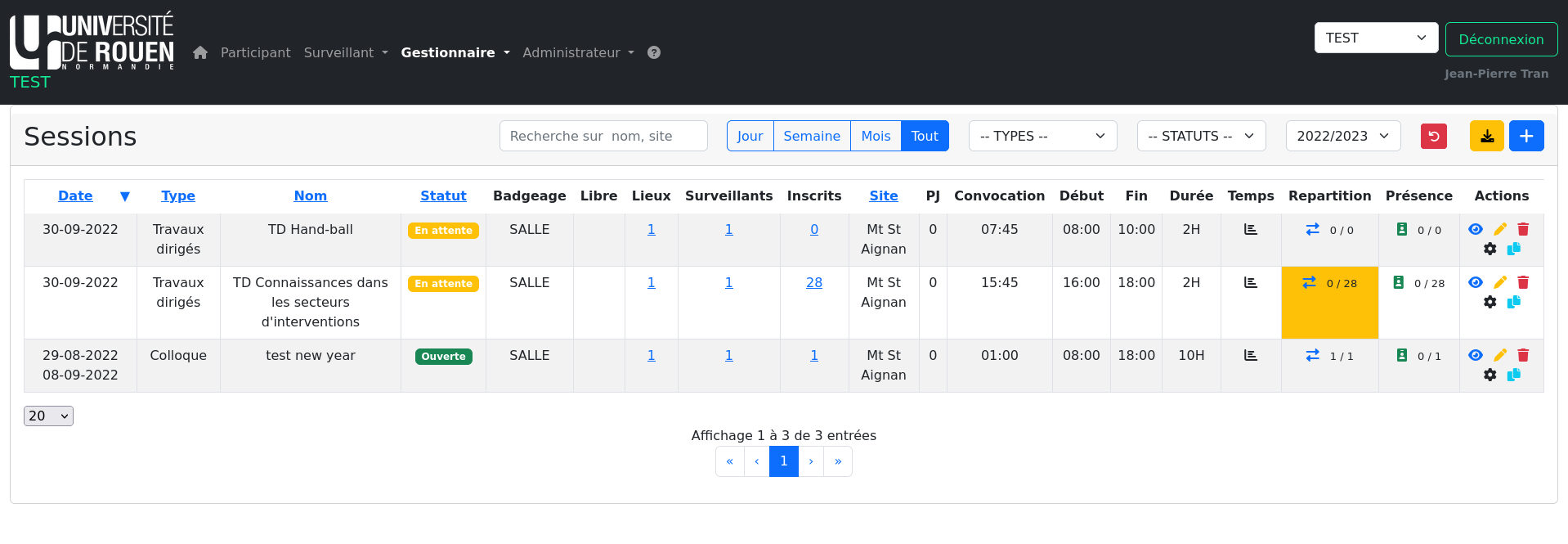Screen dimensions: 1568x544
Task: Edit the test new year session
Action: pyautogui.click(x=1499, y=355)
